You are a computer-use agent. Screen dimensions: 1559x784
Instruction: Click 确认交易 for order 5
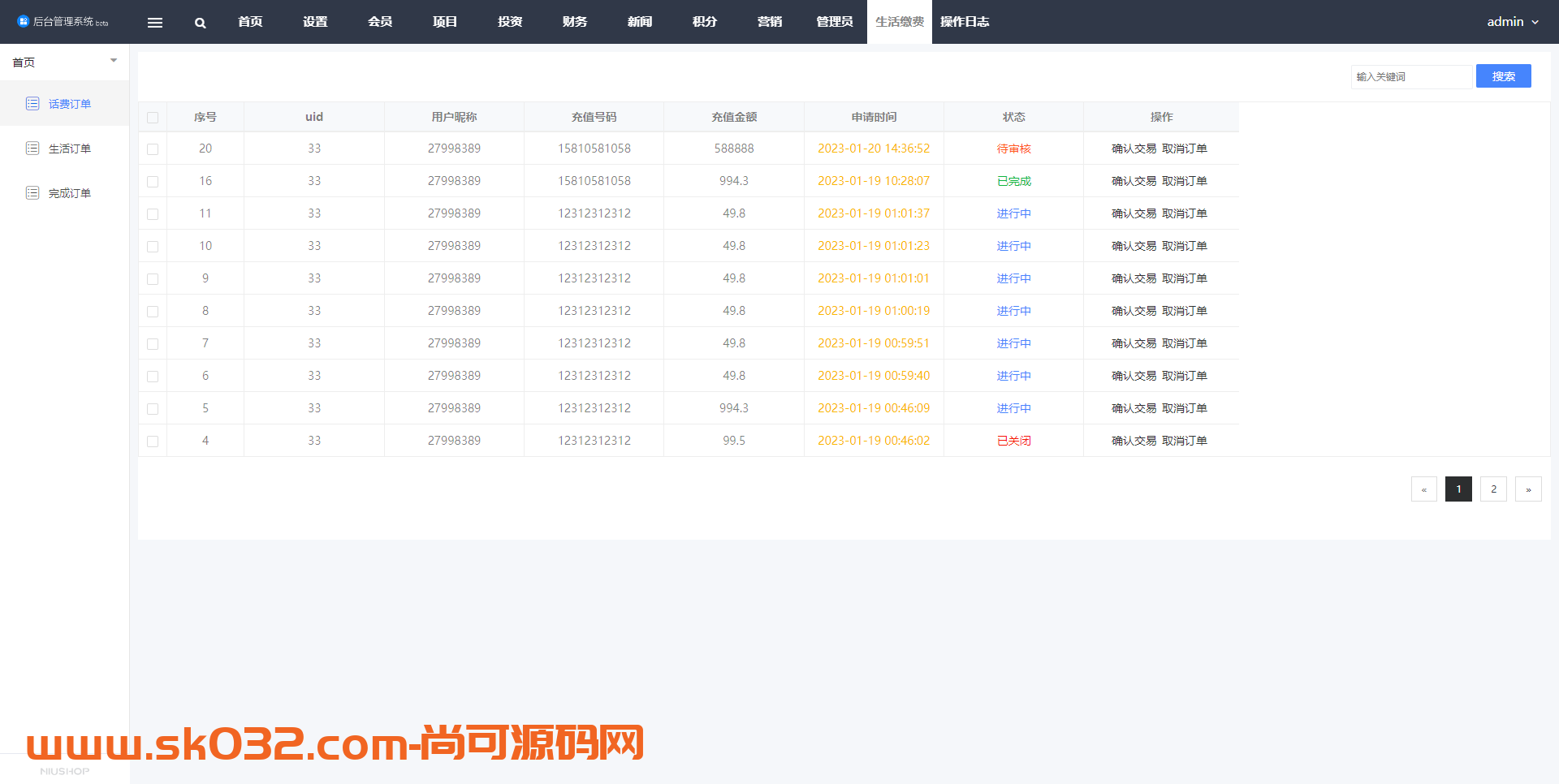click(1134, 408)
